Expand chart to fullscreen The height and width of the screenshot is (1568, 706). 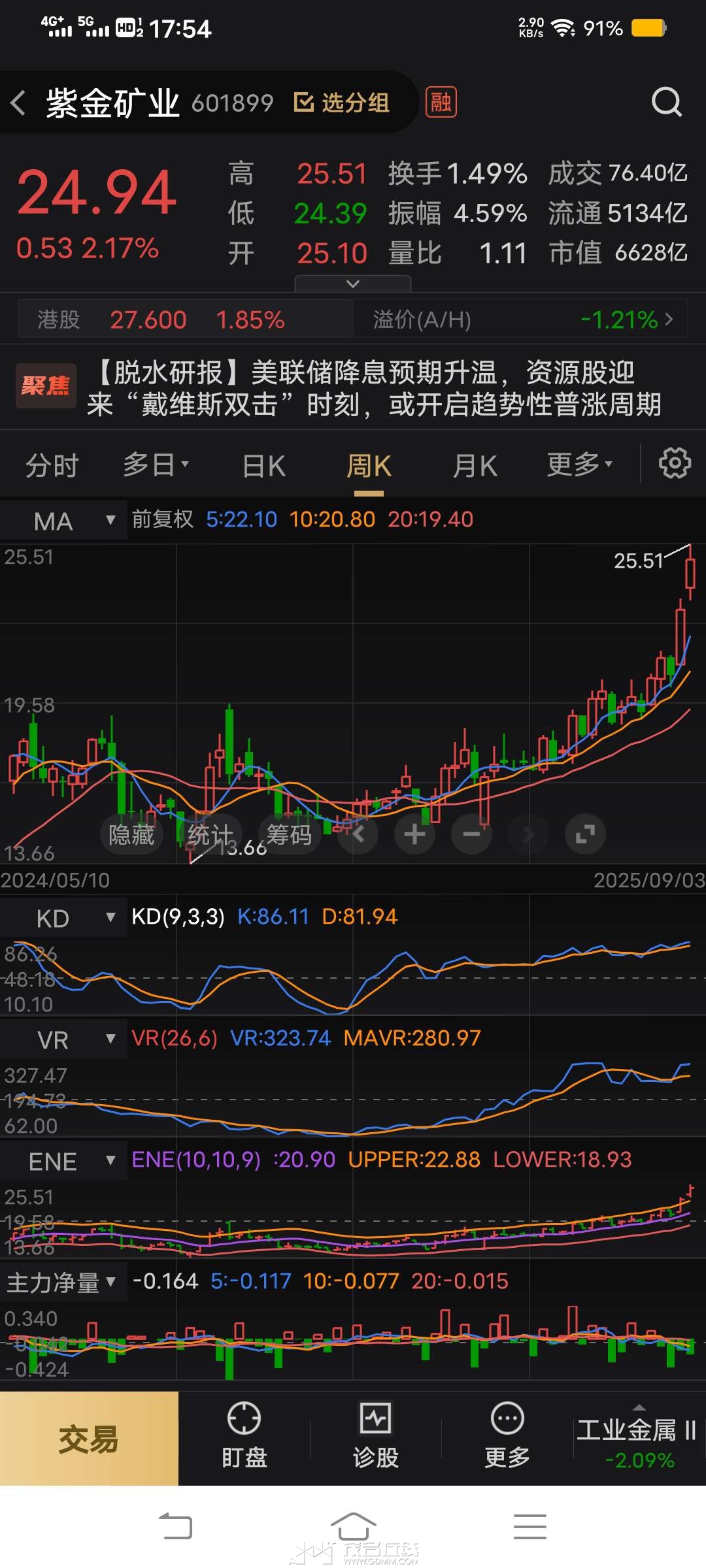tap(585, 834)
